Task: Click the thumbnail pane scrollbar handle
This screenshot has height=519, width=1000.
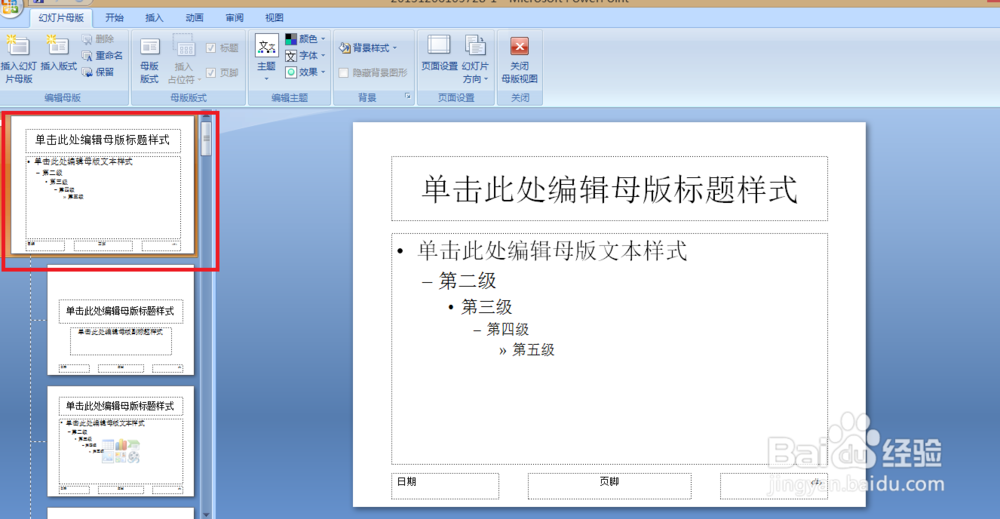Action: tap(206, 138)
